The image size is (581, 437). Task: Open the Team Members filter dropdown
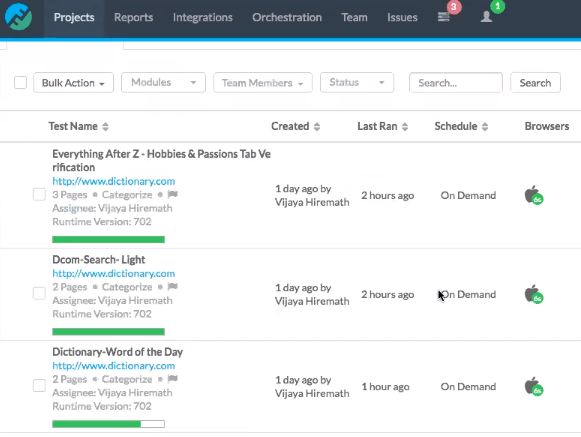263,82
